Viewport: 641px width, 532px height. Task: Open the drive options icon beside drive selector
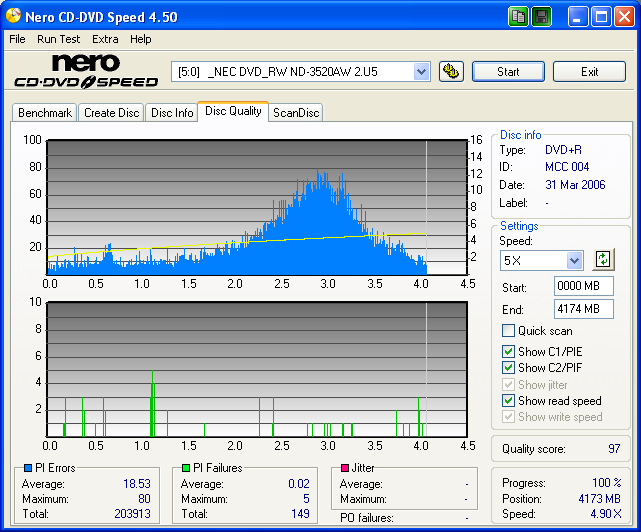pos(451,72)
